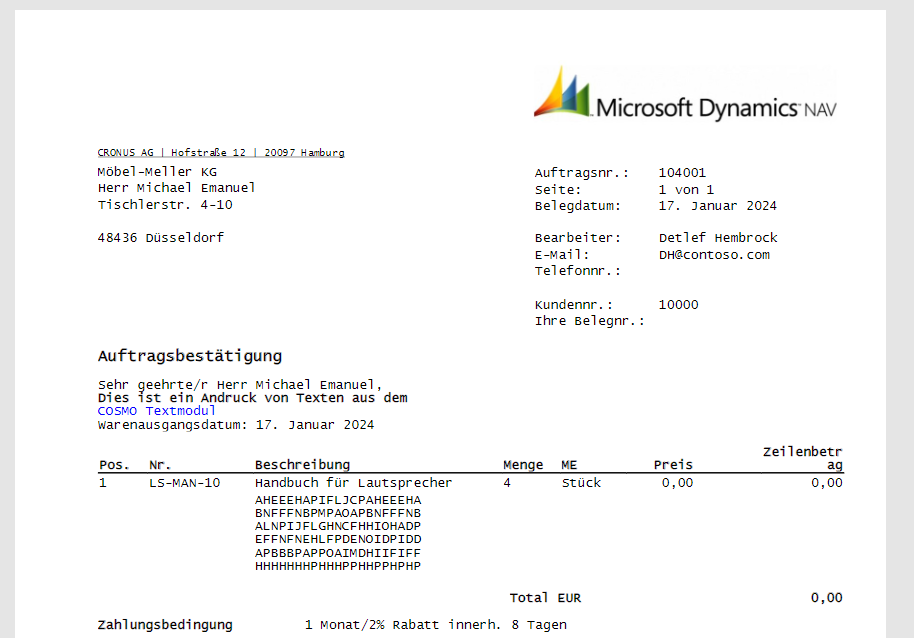This screenshot has width=914, height=638.
Task: Select the Bearbeiter name Detlef Hembrock
Action: click(717, 238)
